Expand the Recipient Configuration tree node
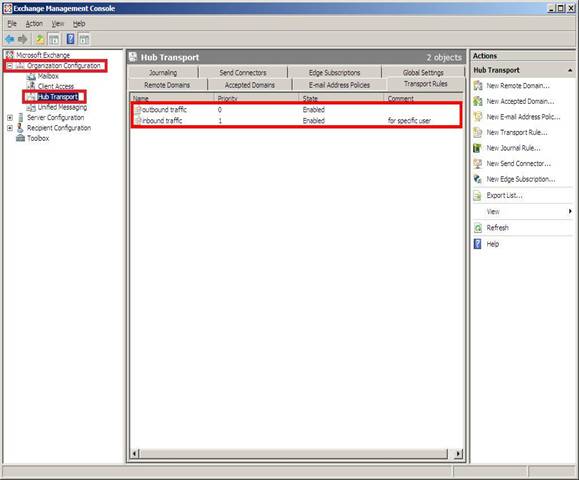 coord(10,128)
